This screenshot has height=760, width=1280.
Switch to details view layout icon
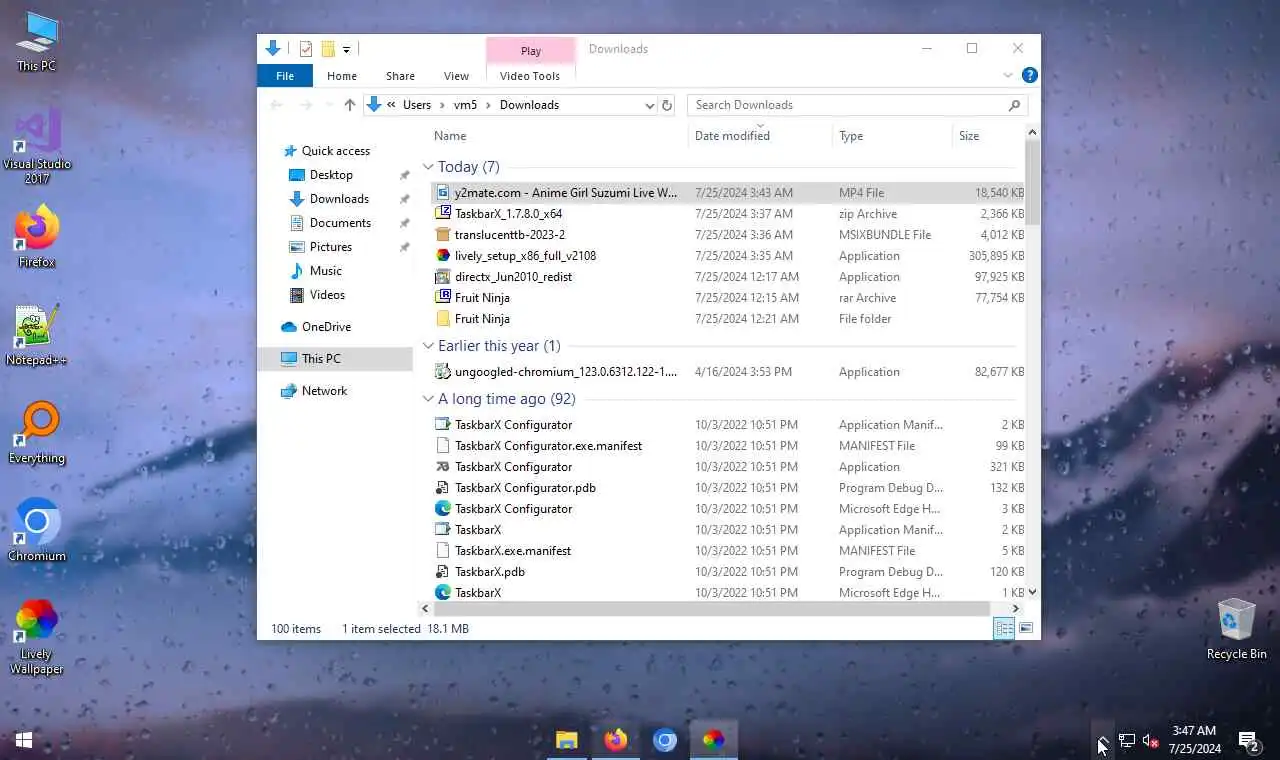(1004, 628)
